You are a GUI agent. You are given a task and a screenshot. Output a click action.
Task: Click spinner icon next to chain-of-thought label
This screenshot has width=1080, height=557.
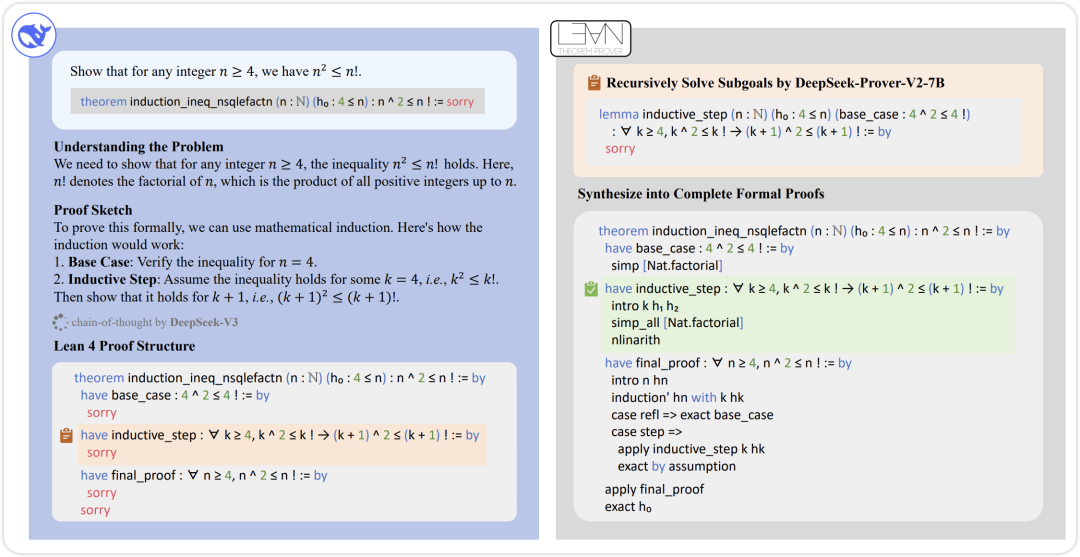[x=60, y=322]
